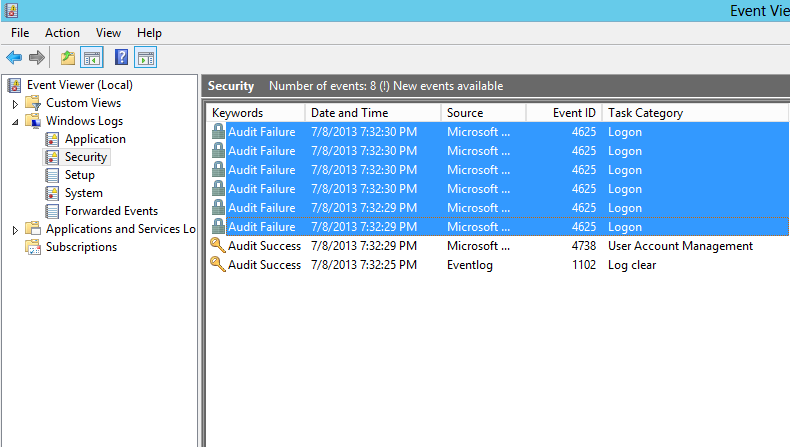This screenshot has width=790, height=447.
Task: Click the Setup log icon
Action: [x=52, y=175]
